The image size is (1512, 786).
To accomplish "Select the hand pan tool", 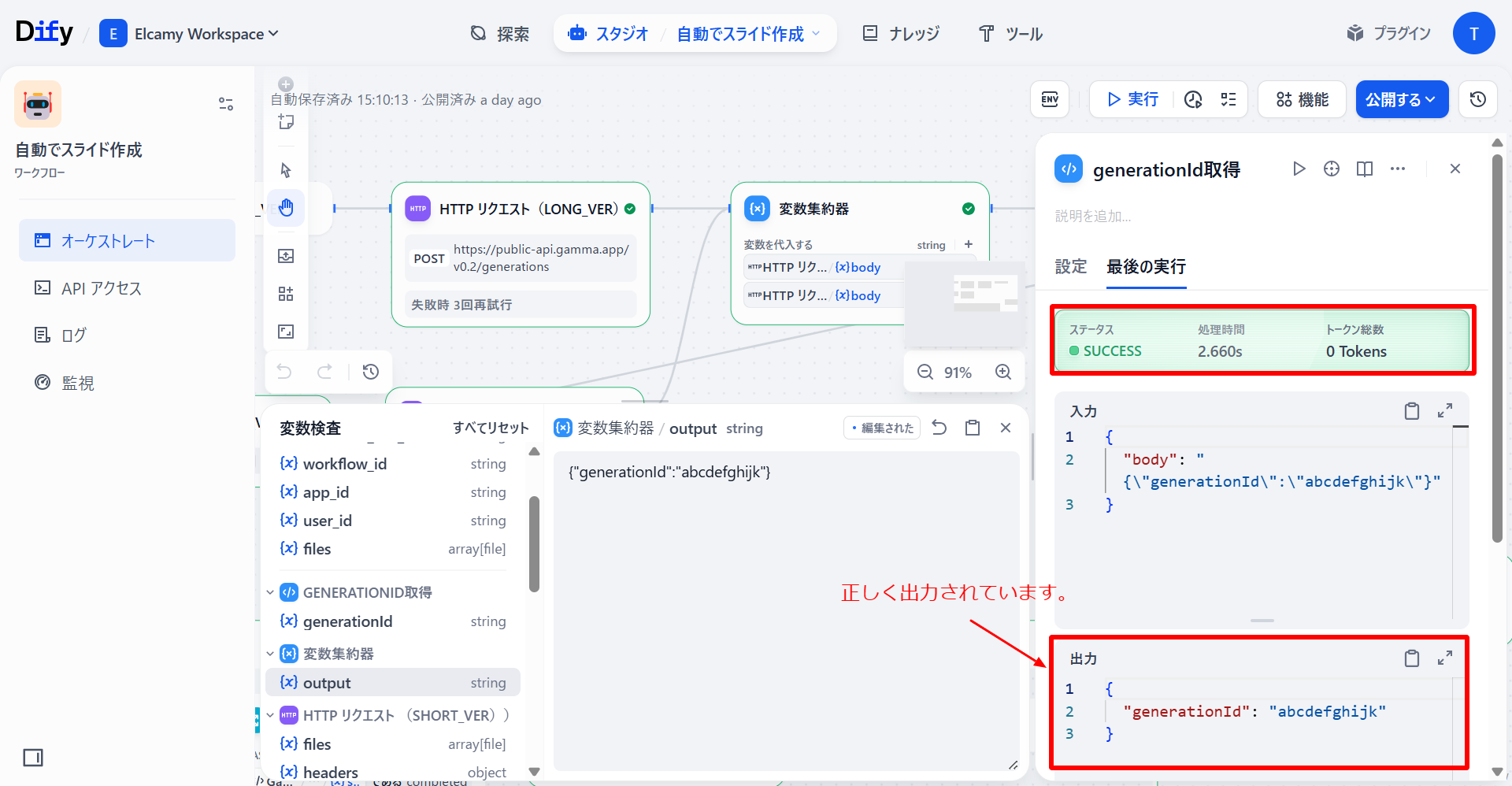I will point(286,208).
